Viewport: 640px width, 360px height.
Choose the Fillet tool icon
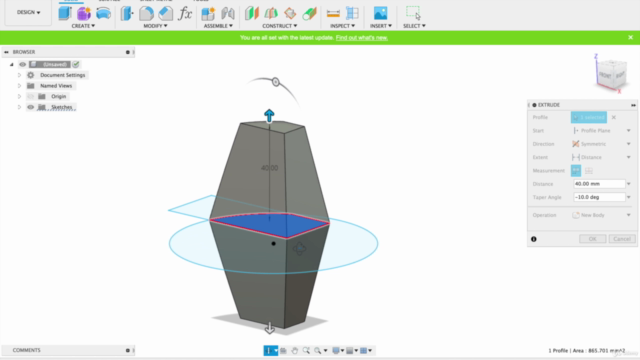click(x=146, y=13)
